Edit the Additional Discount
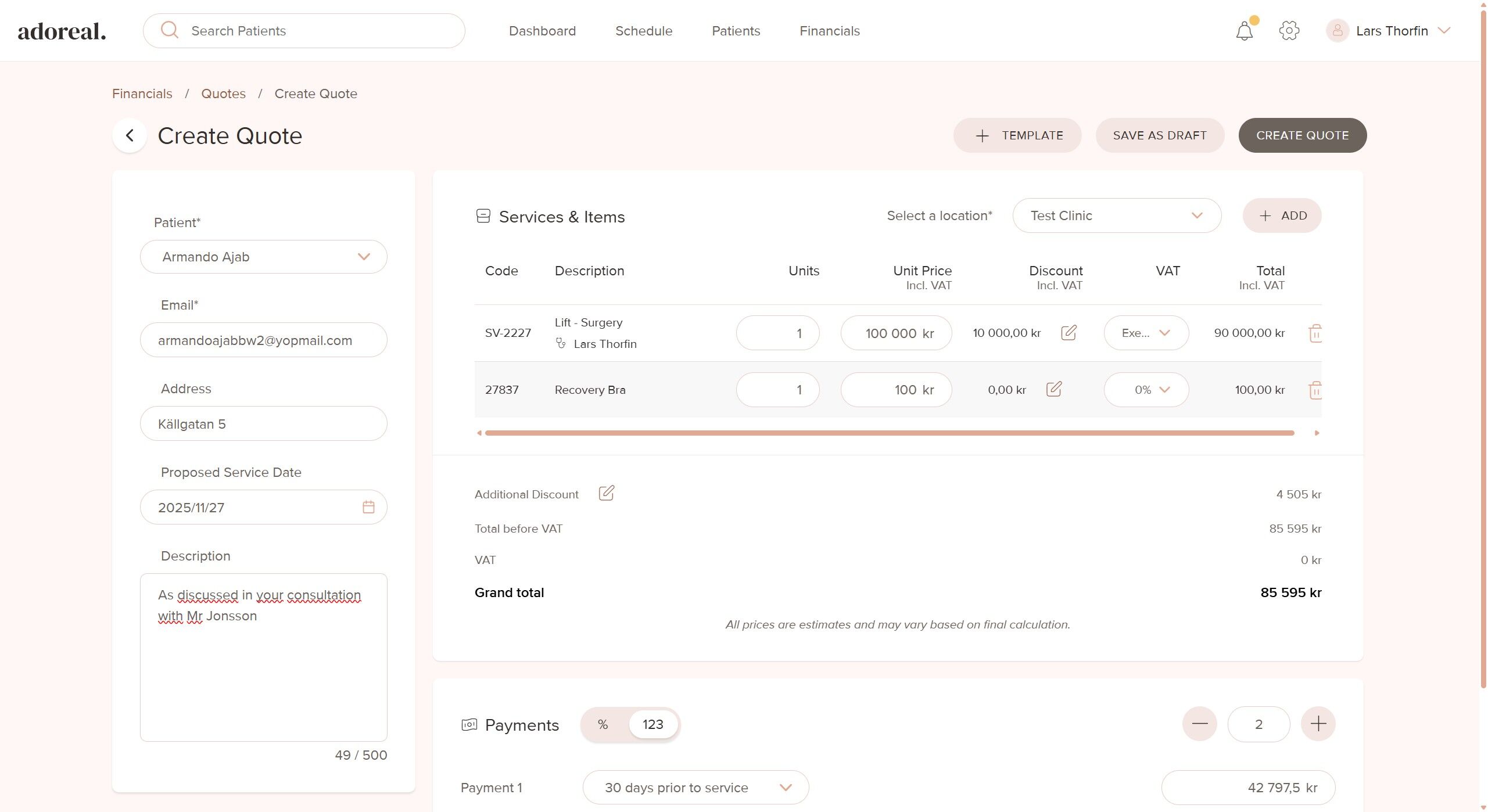Viewport: 1488px width, 812px height. click(606, 493)
